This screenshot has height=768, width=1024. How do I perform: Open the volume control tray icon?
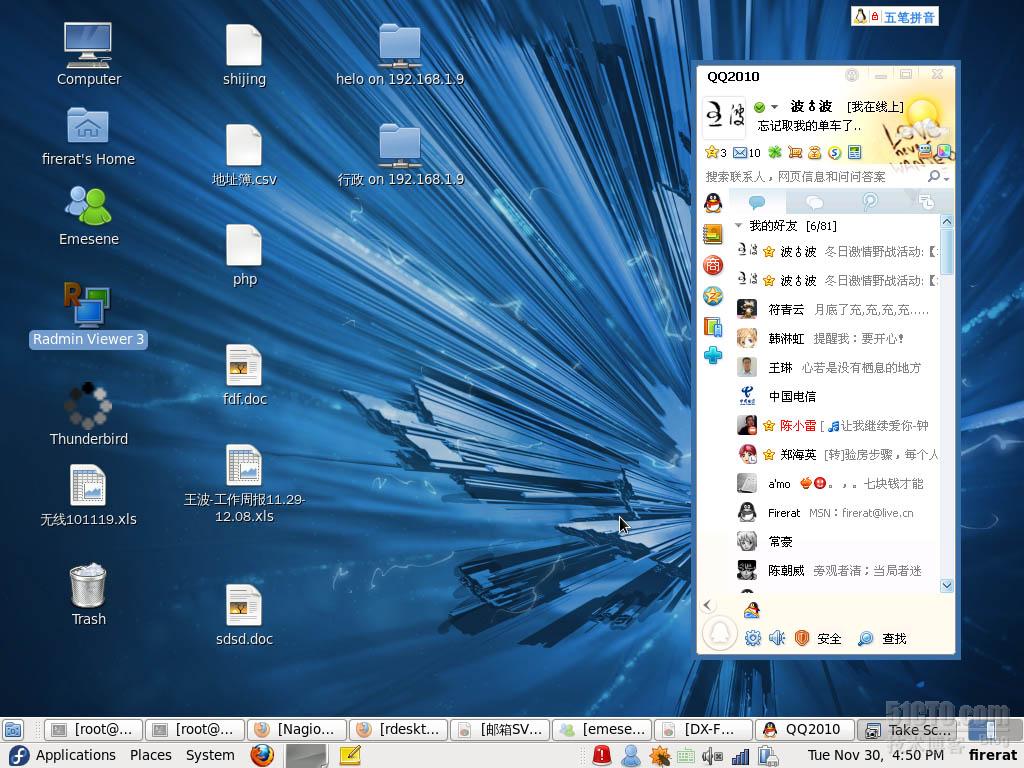(x=712, y=756)
